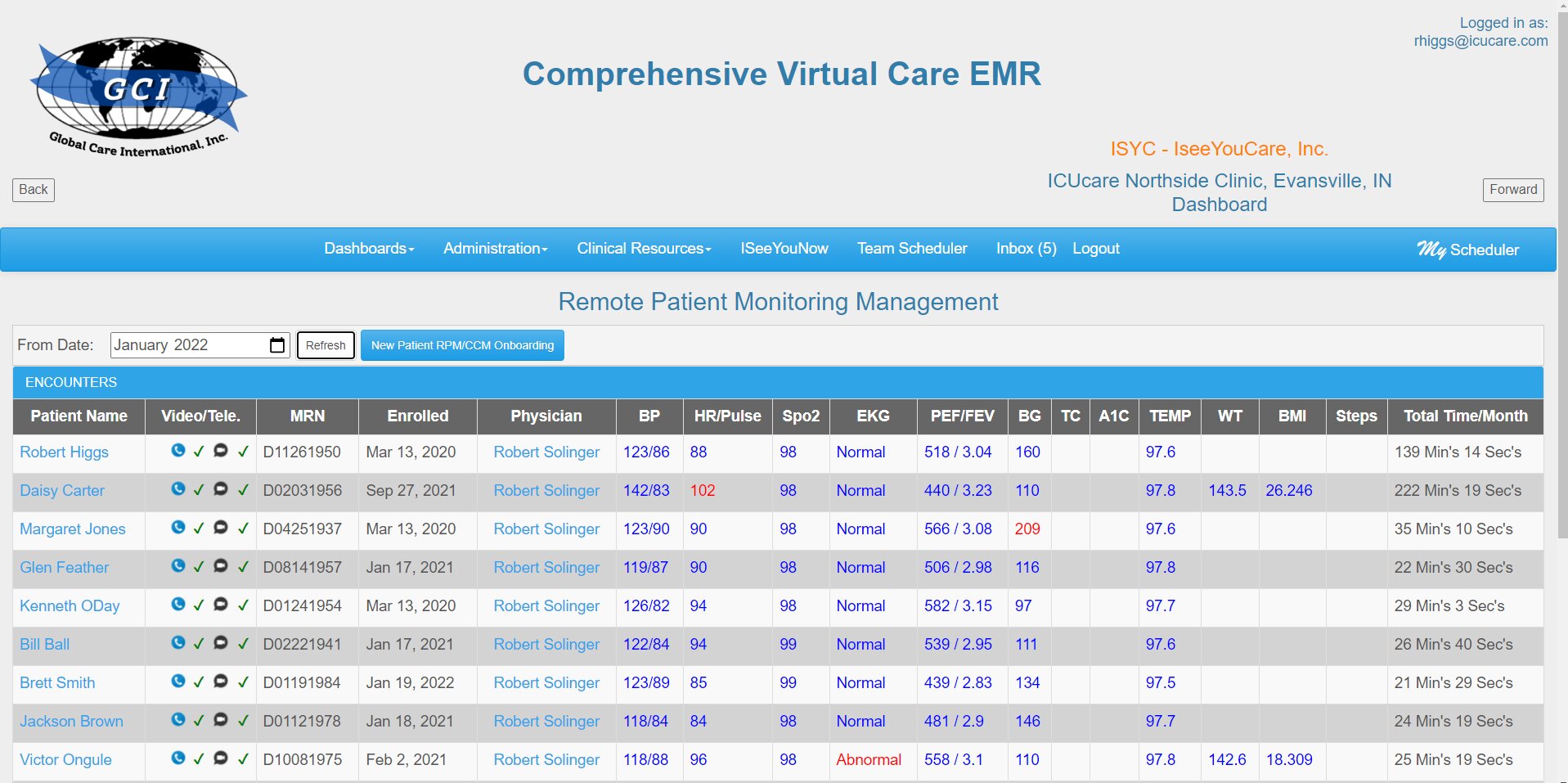The image size is (1568, 783).
Task: Open patient Victor Ongule
Action: point(65,760)
